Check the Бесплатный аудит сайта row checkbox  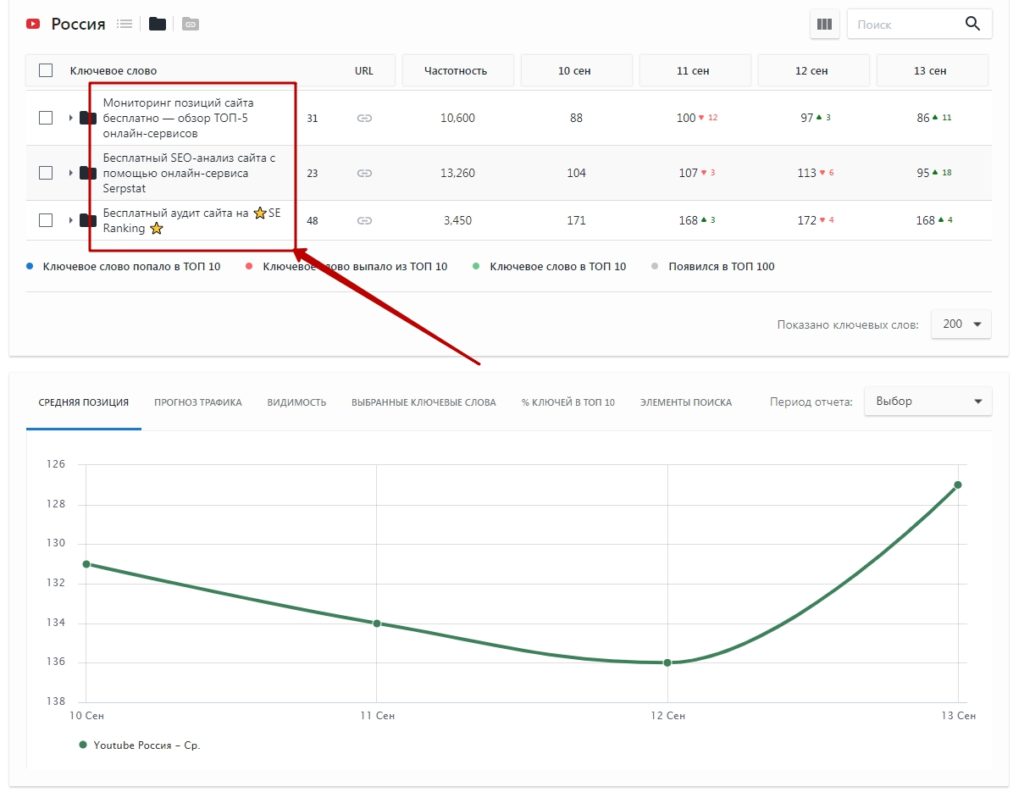[46, 220]
